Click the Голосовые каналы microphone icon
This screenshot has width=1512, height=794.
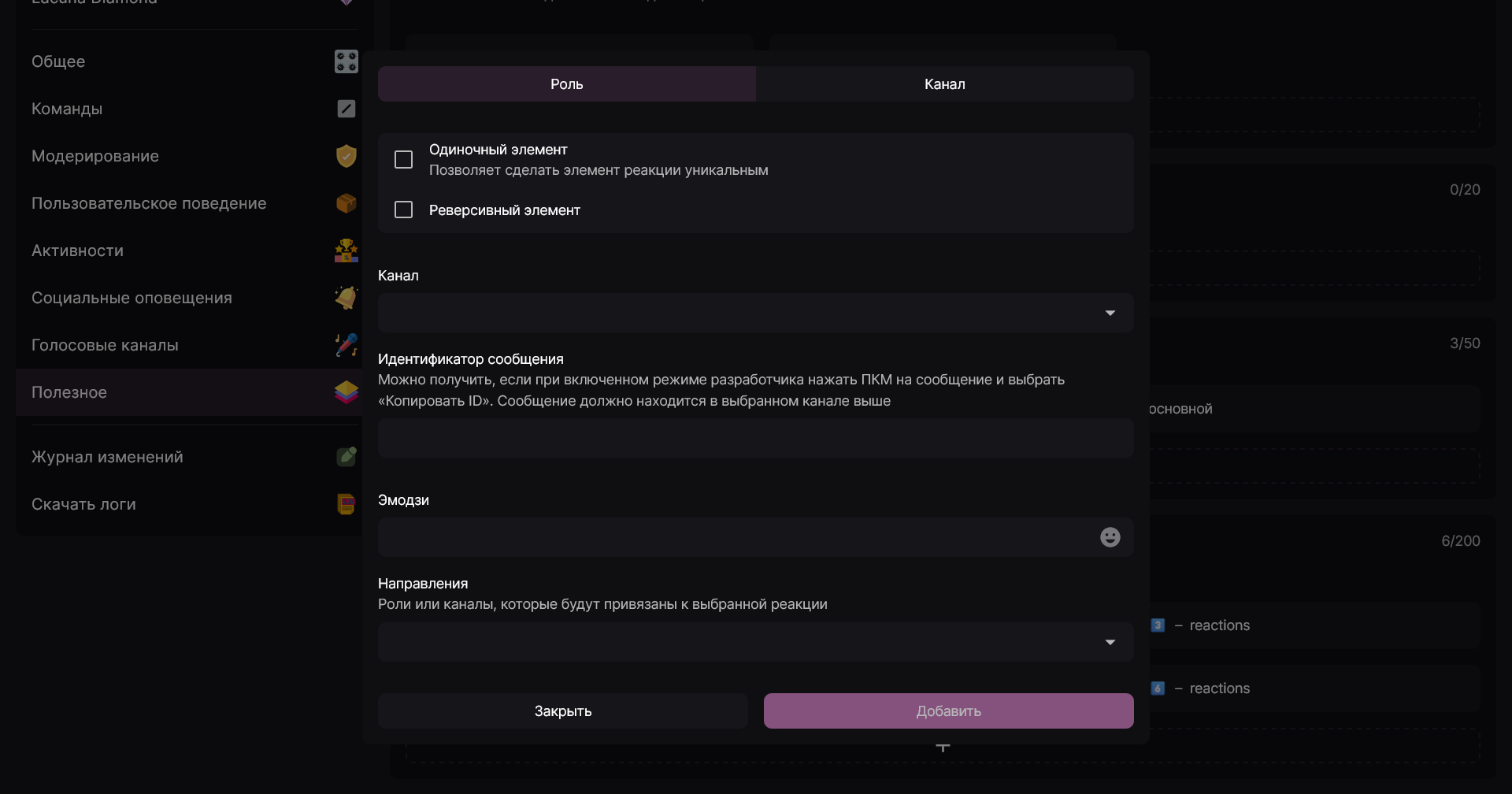point(346,345)
